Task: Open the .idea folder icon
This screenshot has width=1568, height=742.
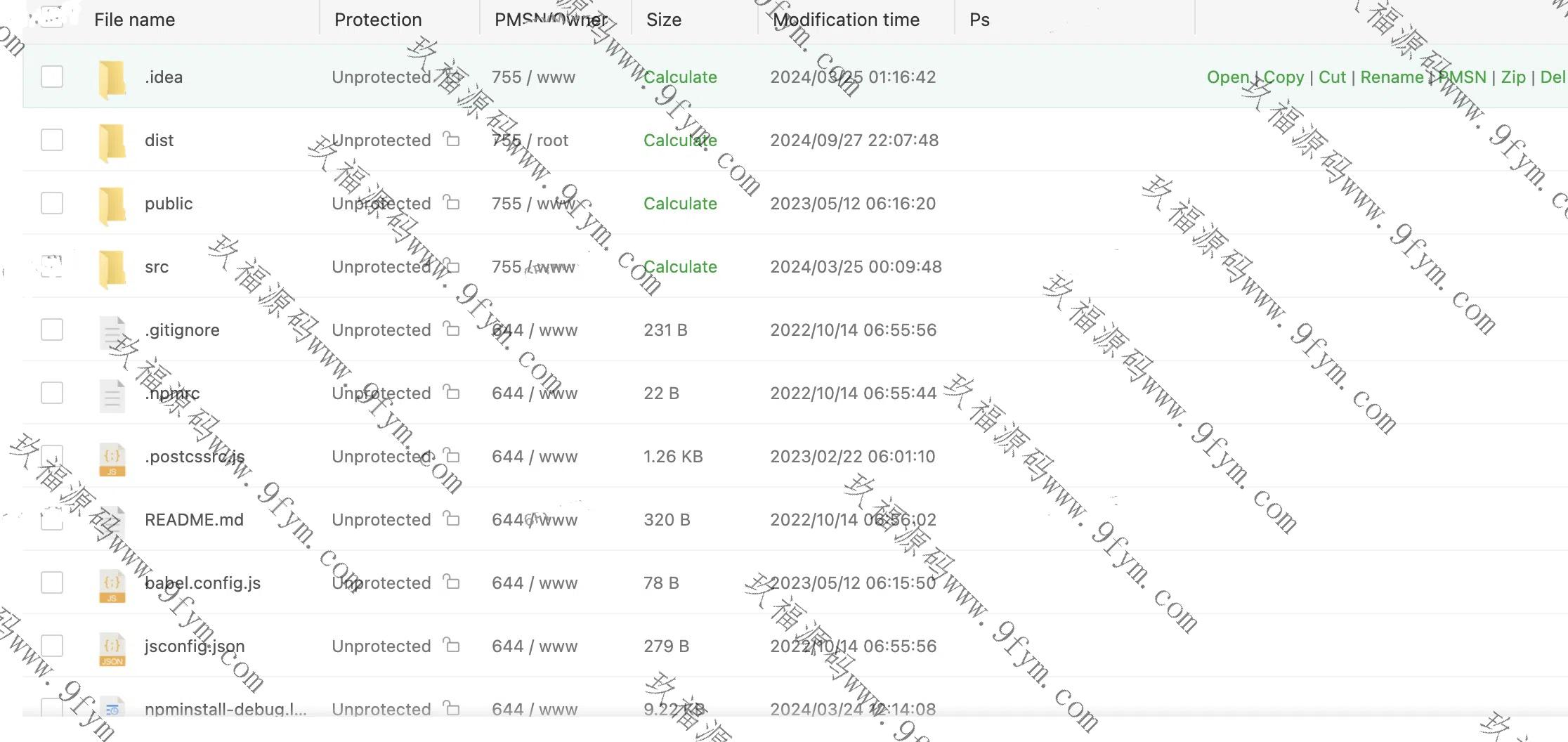Action: [x=112, y=78]
